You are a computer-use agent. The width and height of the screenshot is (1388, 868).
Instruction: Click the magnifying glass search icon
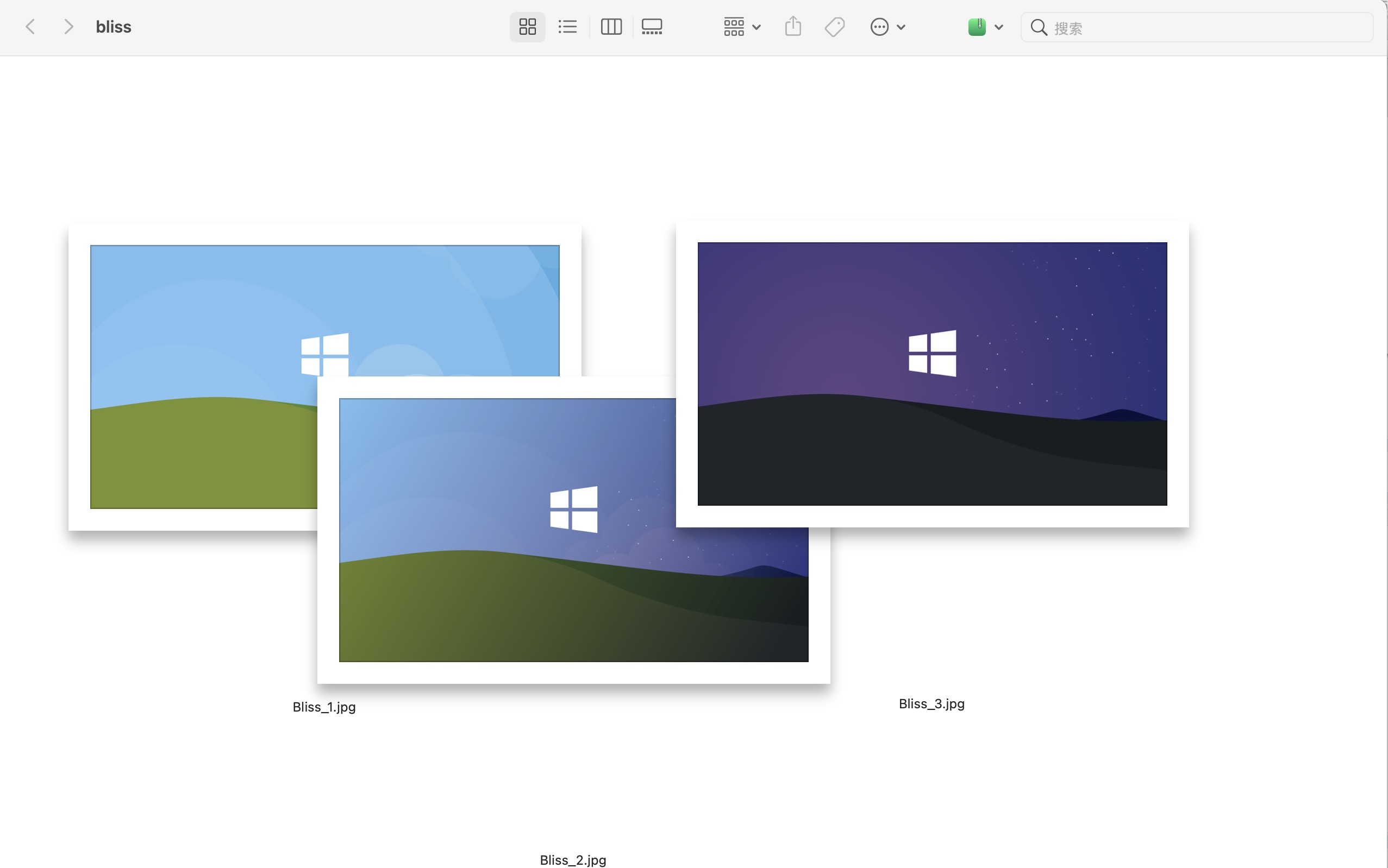click(x=1038, y=28)
